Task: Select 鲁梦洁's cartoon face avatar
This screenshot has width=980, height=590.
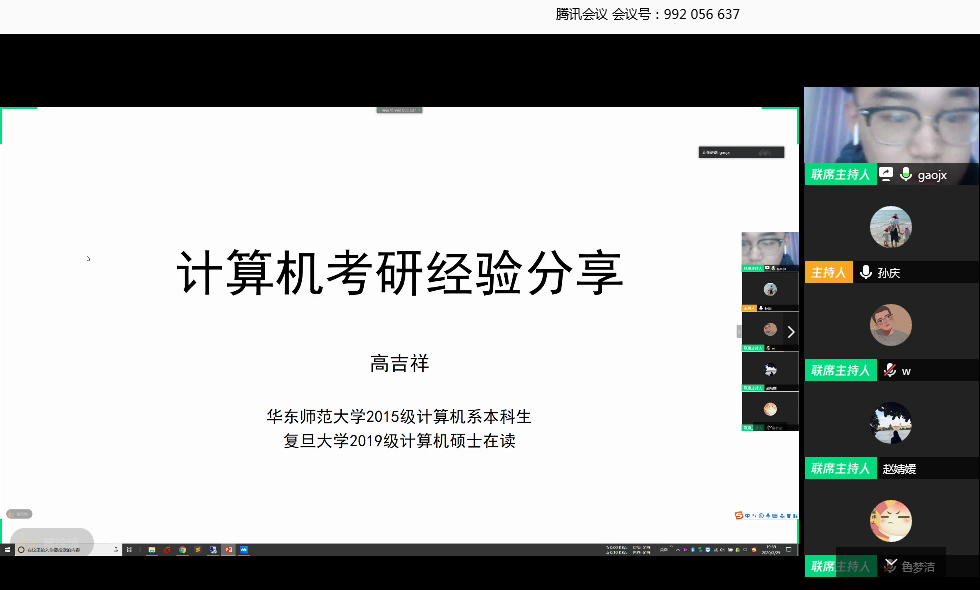Action: [x=890, y=521]
